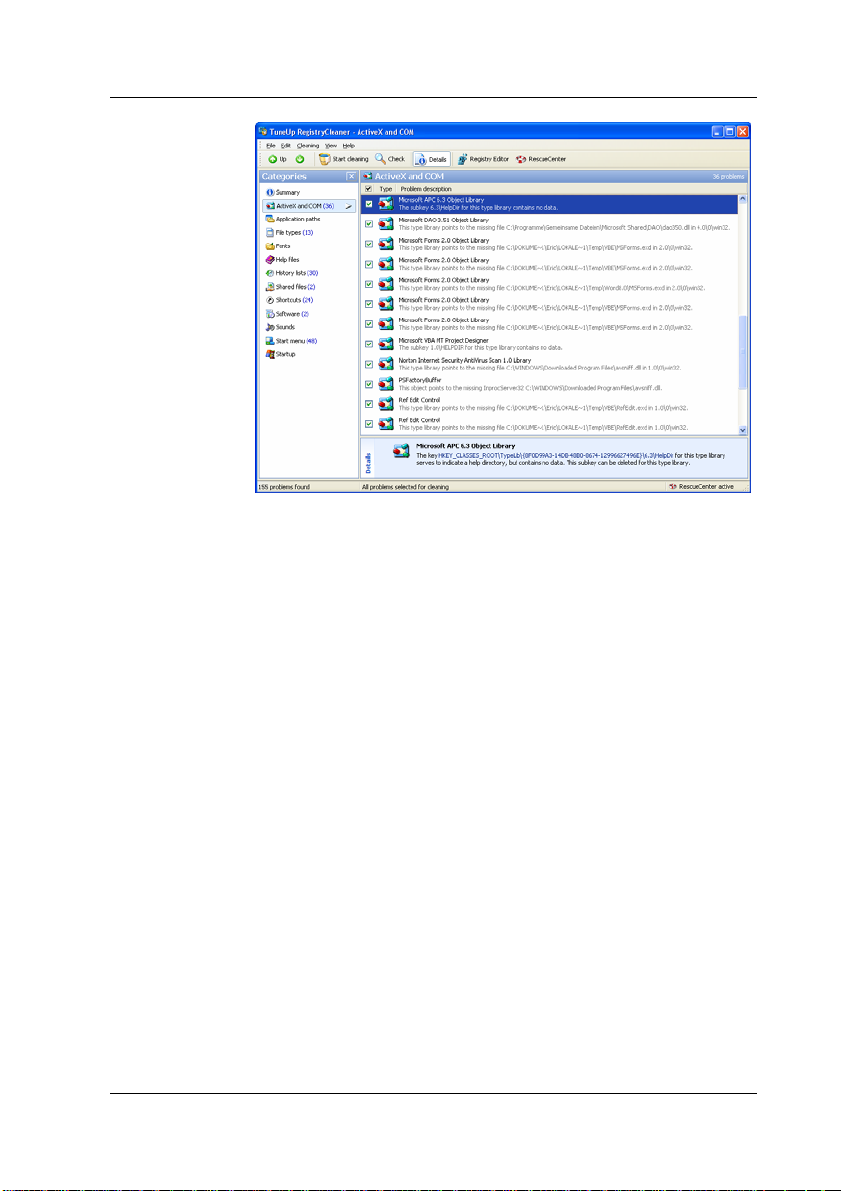Image resolution: width=841 pixels, height=1191 pixels.
Task: Click the Microsoft APC 6.3 row type icon
Action: (x=386, y=204)
